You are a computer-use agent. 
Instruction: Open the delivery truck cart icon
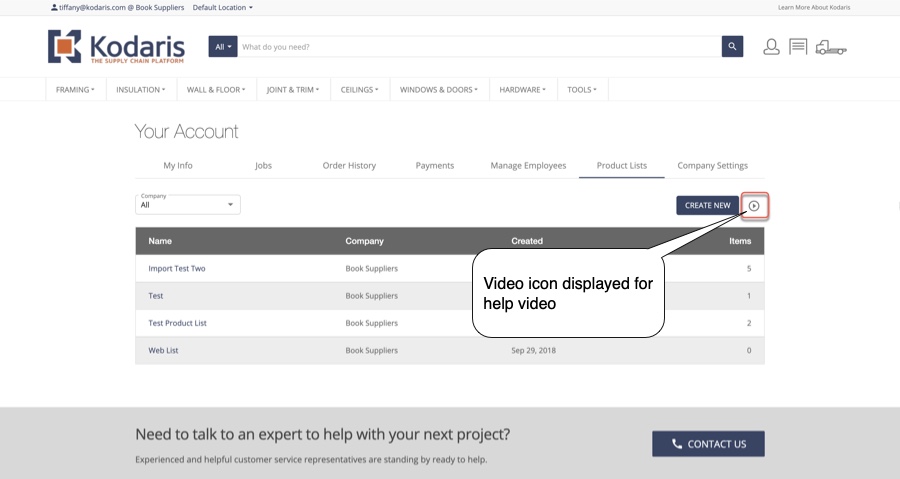click(x=831, y=47)
